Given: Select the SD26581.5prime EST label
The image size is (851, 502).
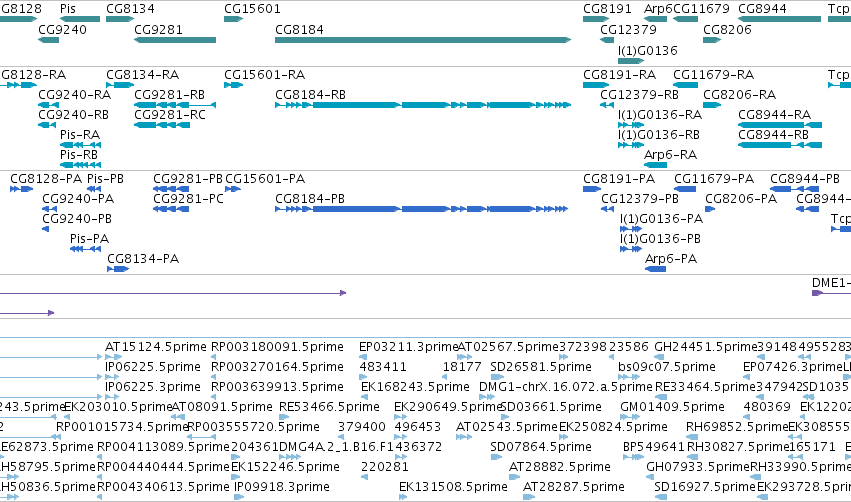Looking at the screenshot, I should pyautogui.click(x=541, y=367).
